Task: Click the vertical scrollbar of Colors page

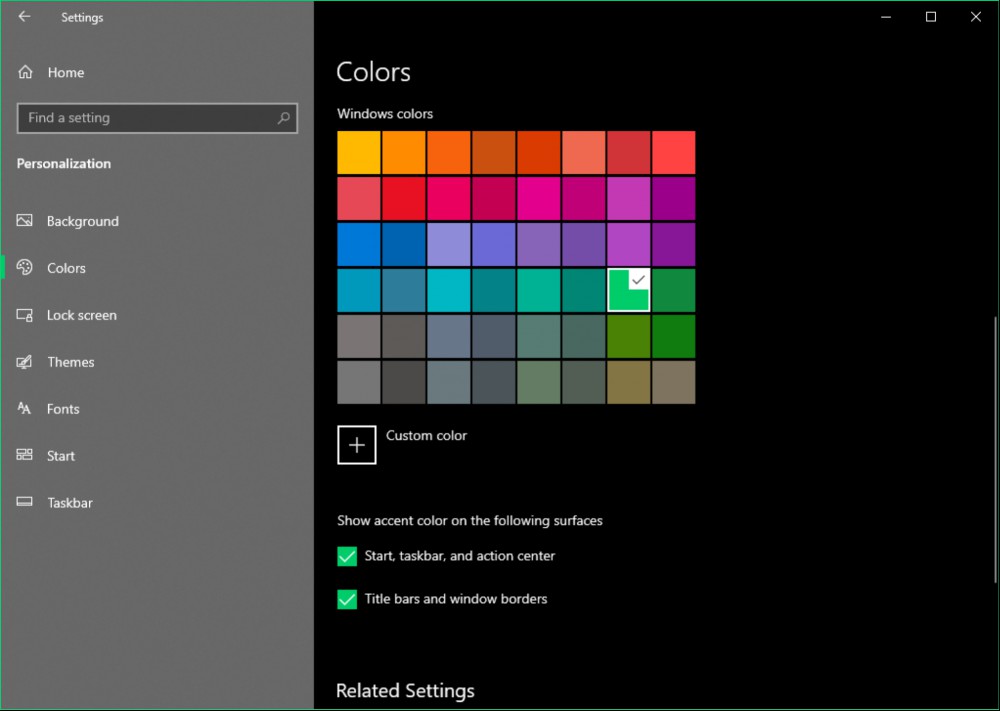Action: coord(995,450)
